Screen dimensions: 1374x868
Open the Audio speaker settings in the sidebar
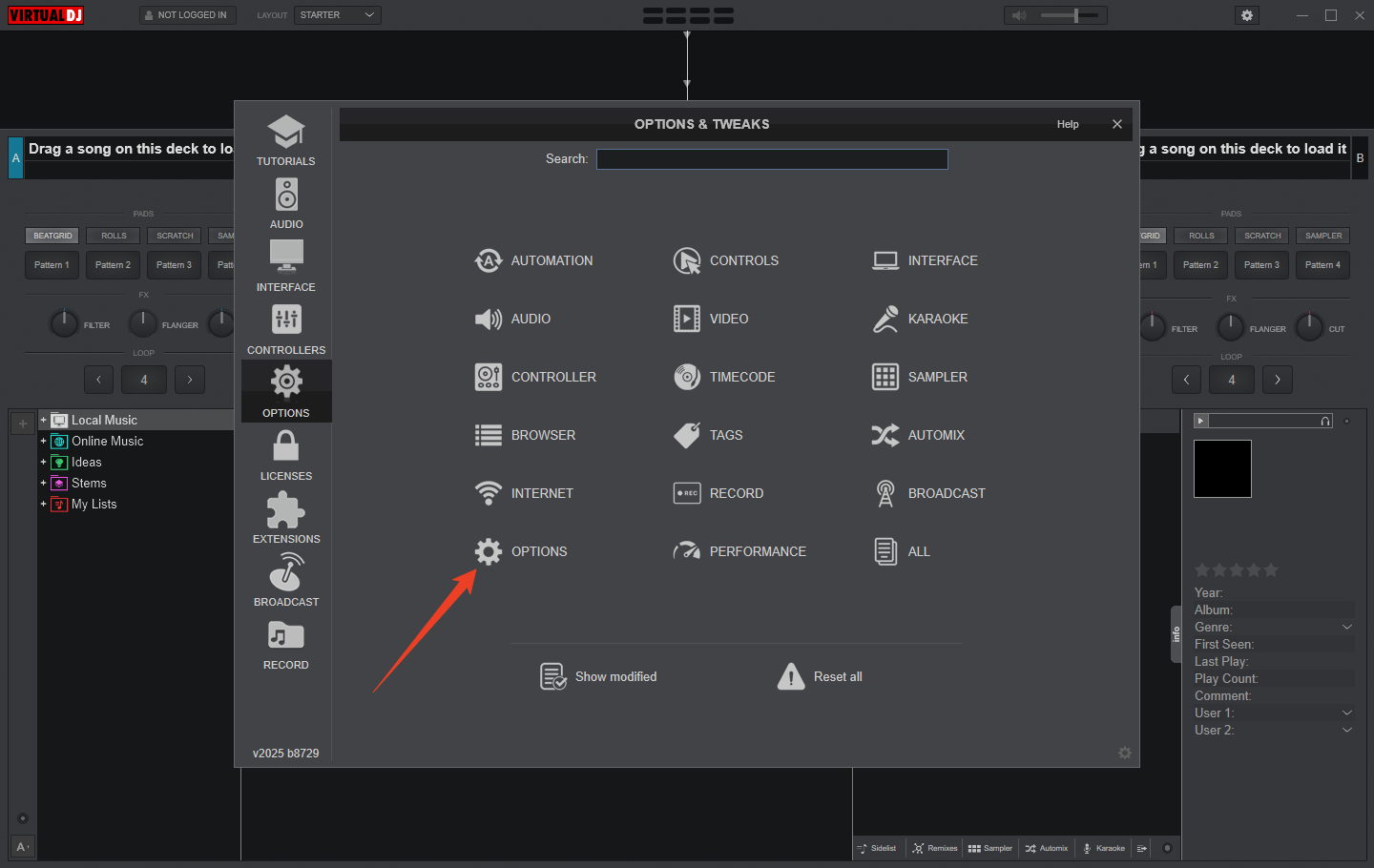285,203
